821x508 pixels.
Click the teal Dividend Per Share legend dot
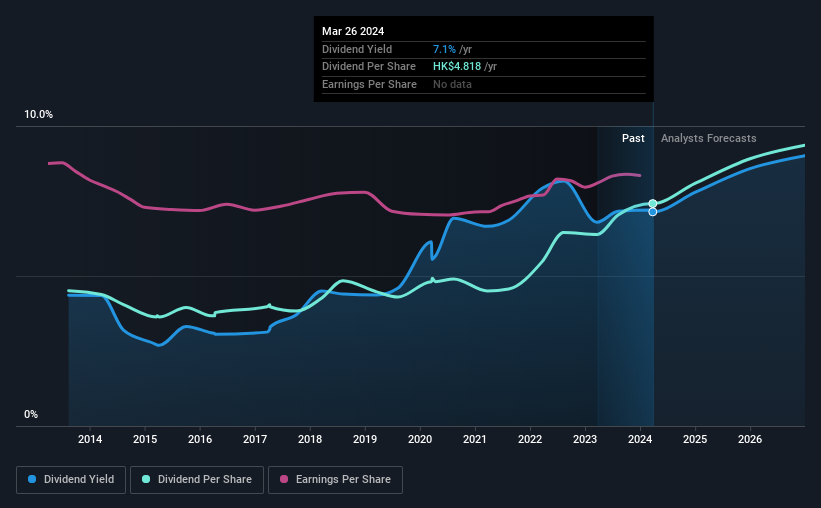point(146,479)
